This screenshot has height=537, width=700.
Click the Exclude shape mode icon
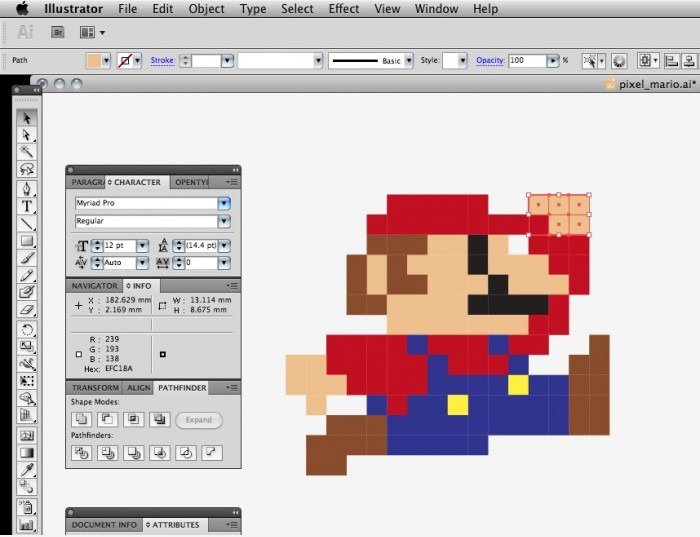[159, 419]
